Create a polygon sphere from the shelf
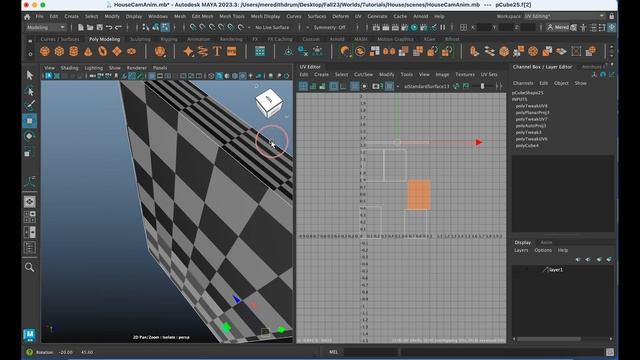The height and width of the screenshot is (360, 640). (45, 51)
